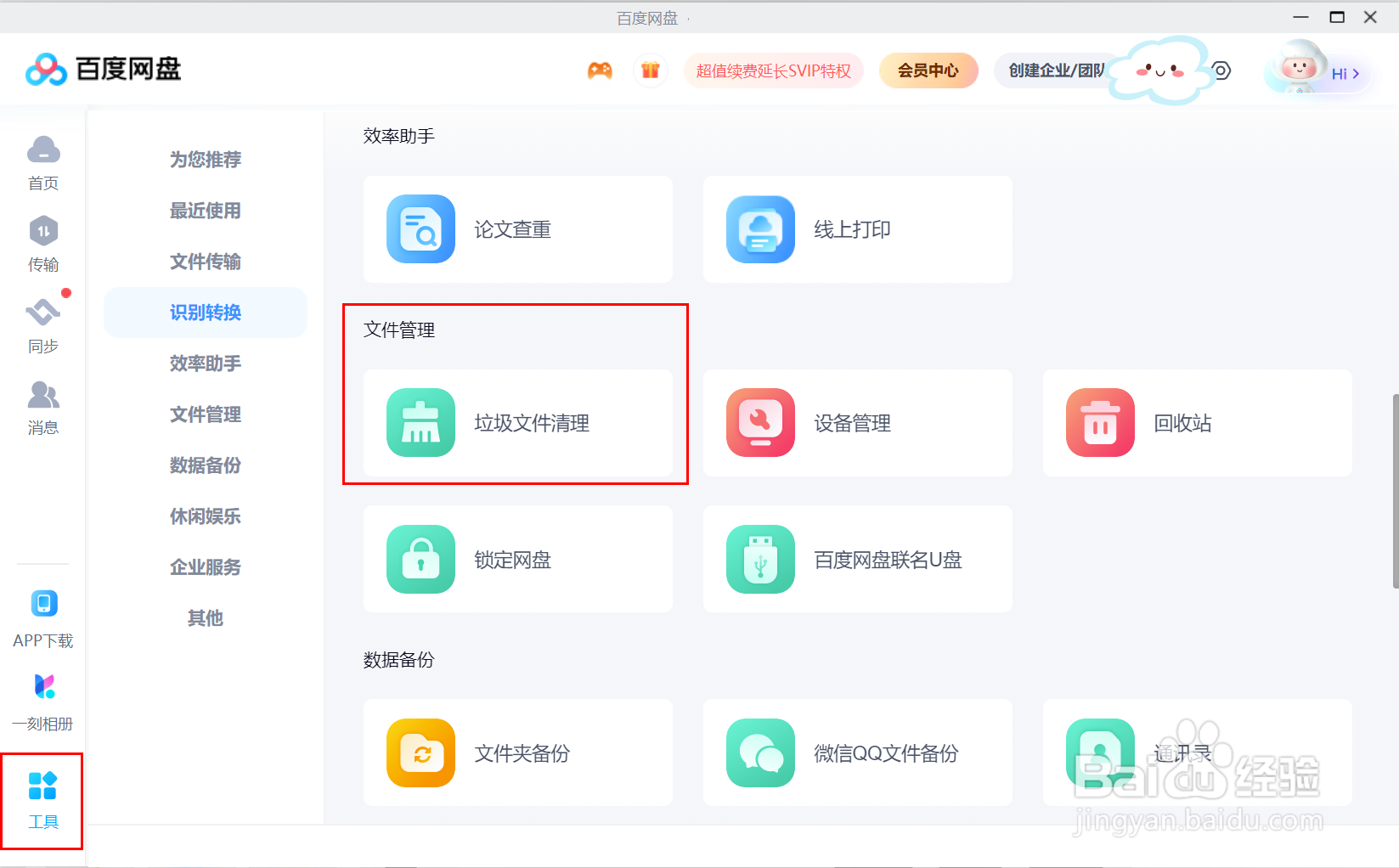The image size is (1399, 868).
Task: Open 垃圾文件清理 tool label
Action: point(532,423)
